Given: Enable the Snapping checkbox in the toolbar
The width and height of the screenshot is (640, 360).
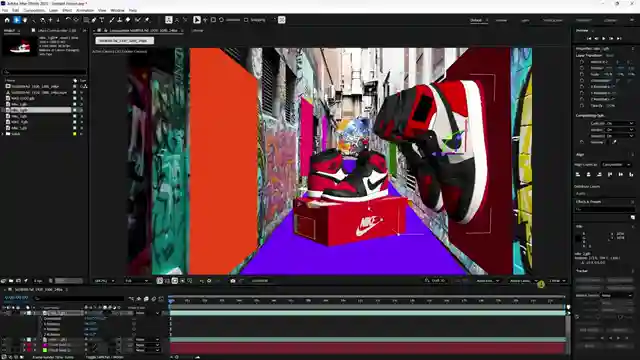Looking at the screenshot, I should tap(246, 20).
